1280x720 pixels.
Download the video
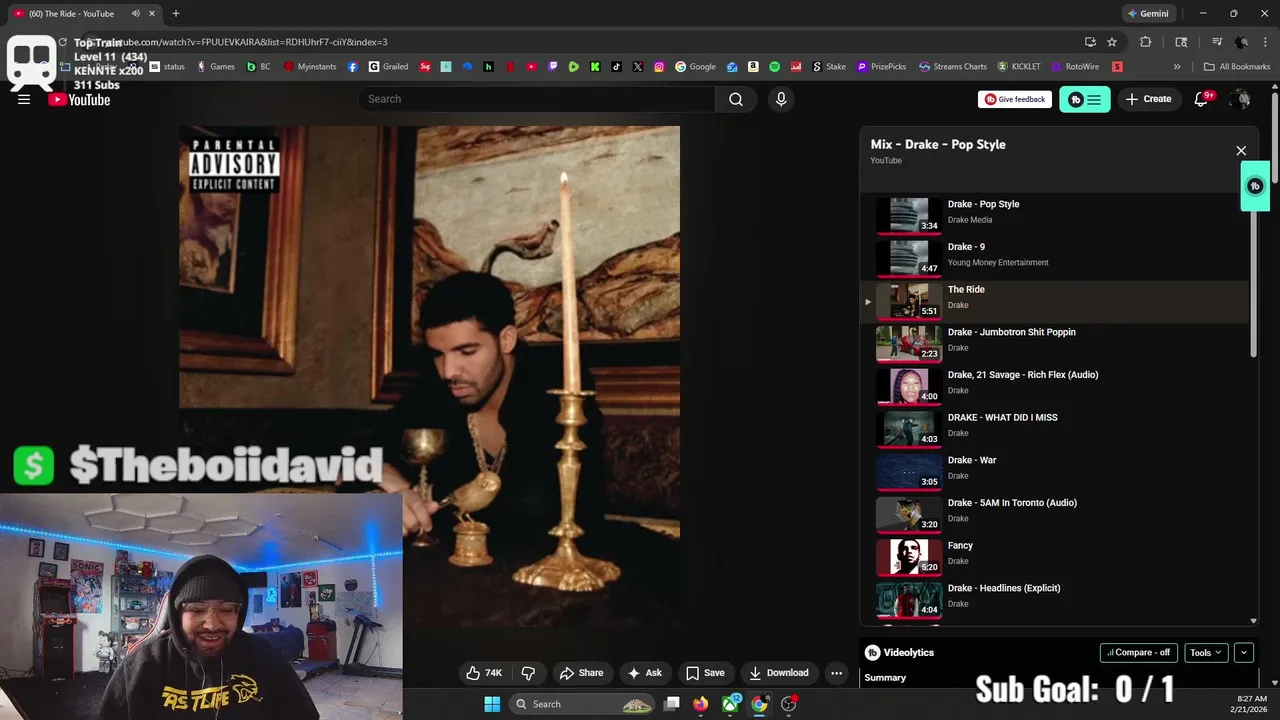779,673
